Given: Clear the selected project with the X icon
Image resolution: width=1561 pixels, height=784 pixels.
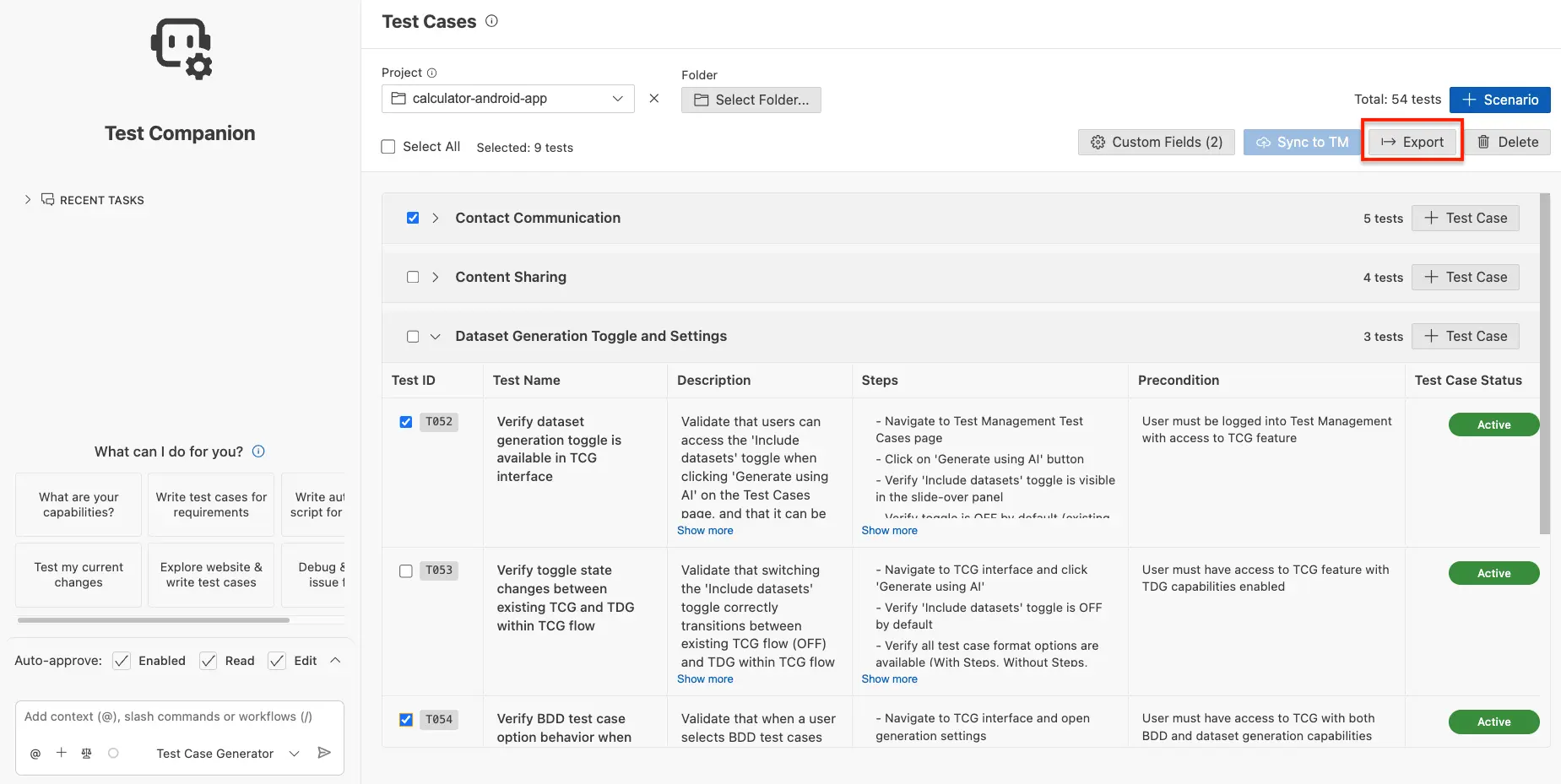Looking at the screenshot, I should pos(654,98).
